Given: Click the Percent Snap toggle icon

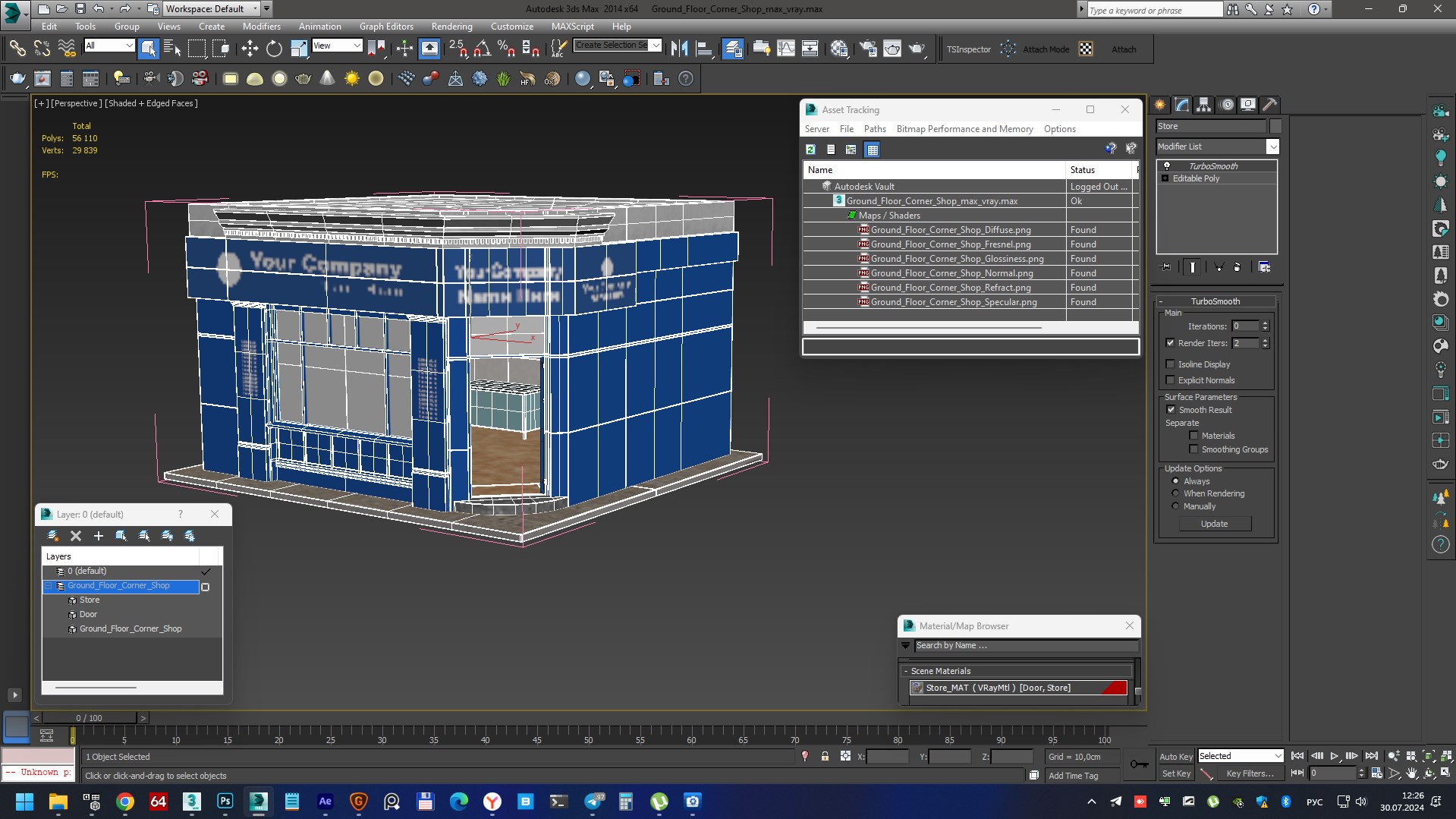Looking at the screenshot, I should coord(506,49).
